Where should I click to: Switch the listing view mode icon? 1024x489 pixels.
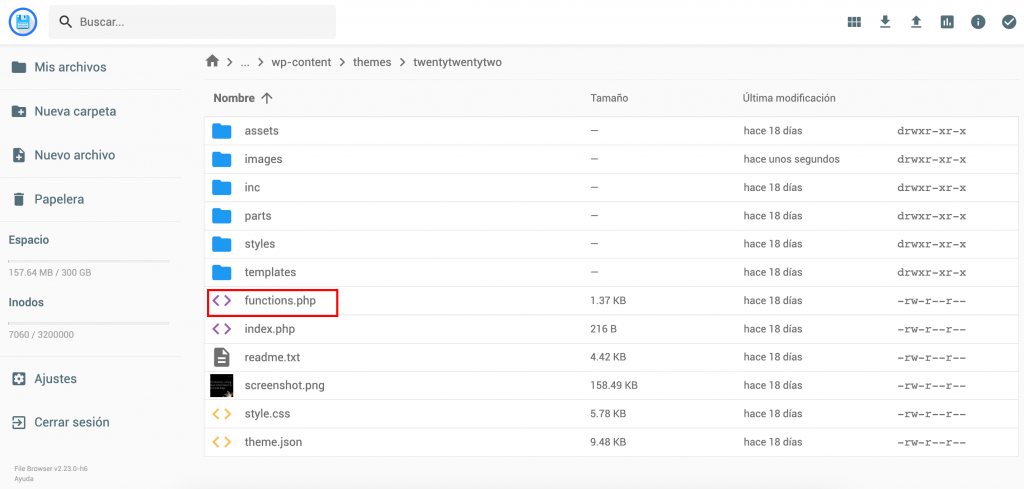coord(854,22)
